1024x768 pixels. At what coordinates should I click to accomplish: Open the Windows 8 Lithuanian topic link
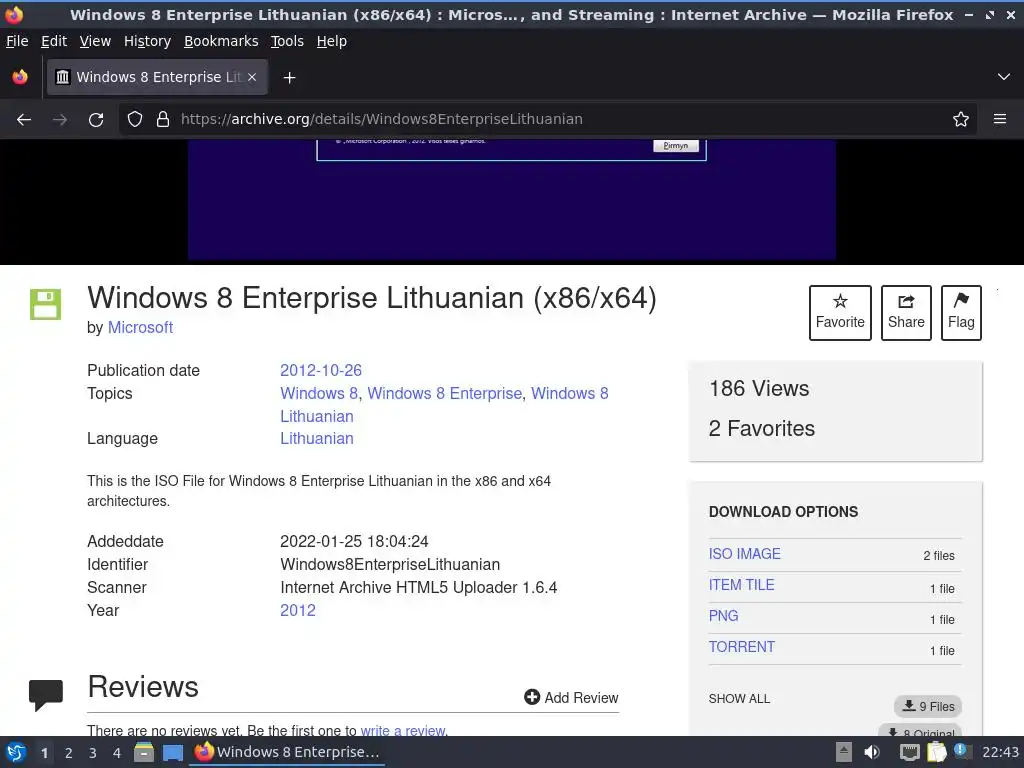click(x=444, y=405)
